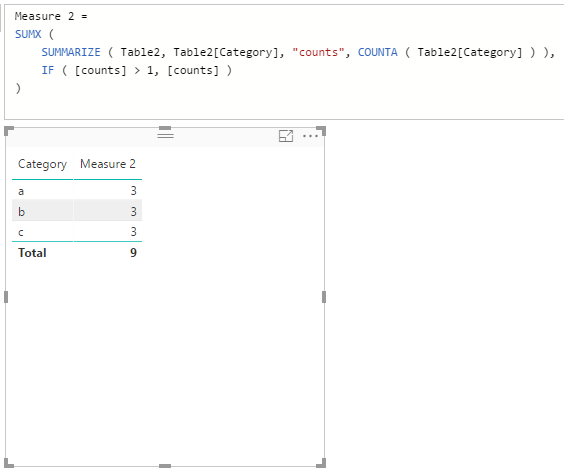Image resolution: width=564 pixels, height=473 pixels.
Task: Click the Measure 2 value in row a
Action: pos(133,191)
